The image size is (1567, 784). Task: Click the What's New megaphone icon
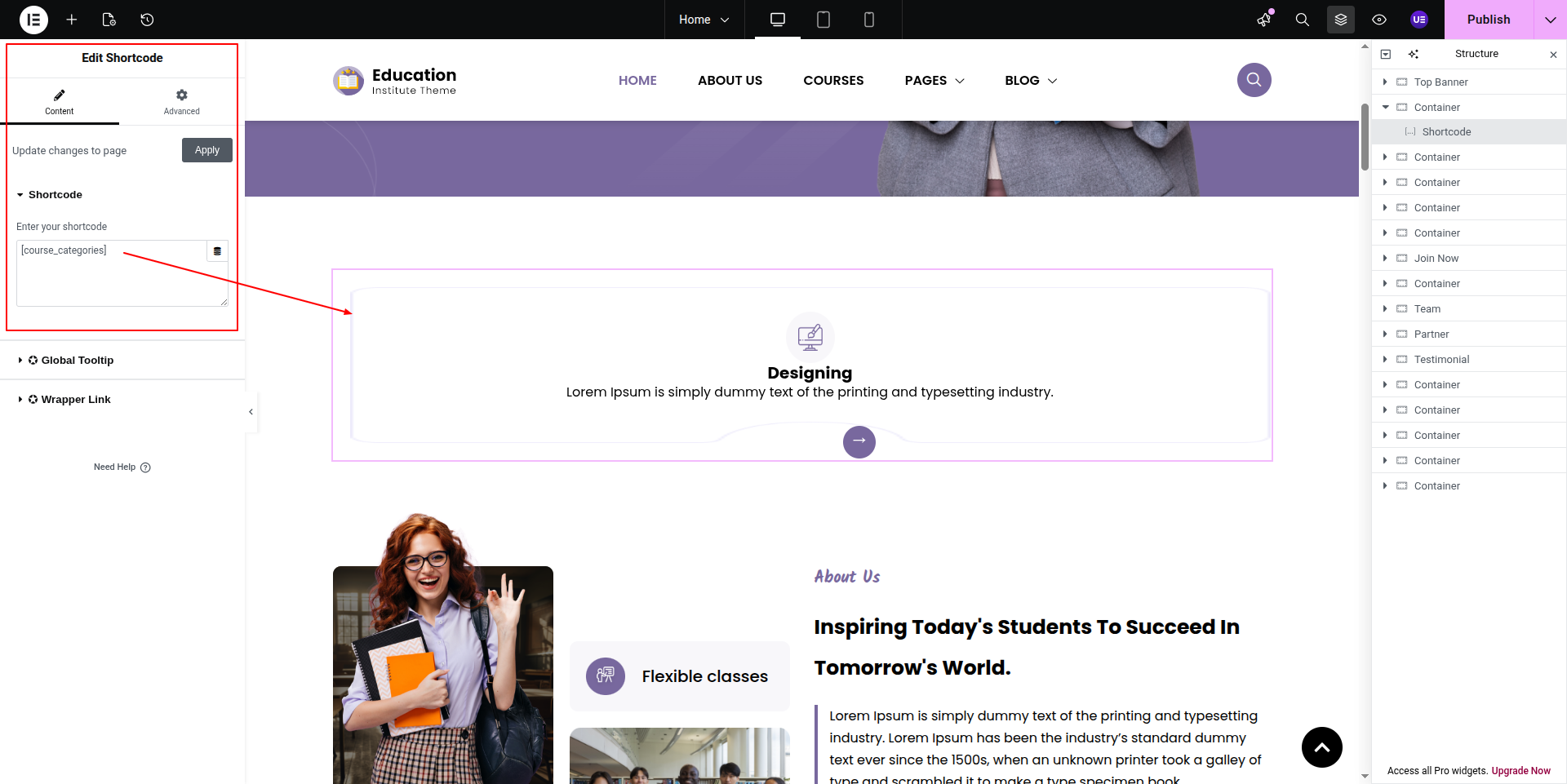tap(1264, 20)
